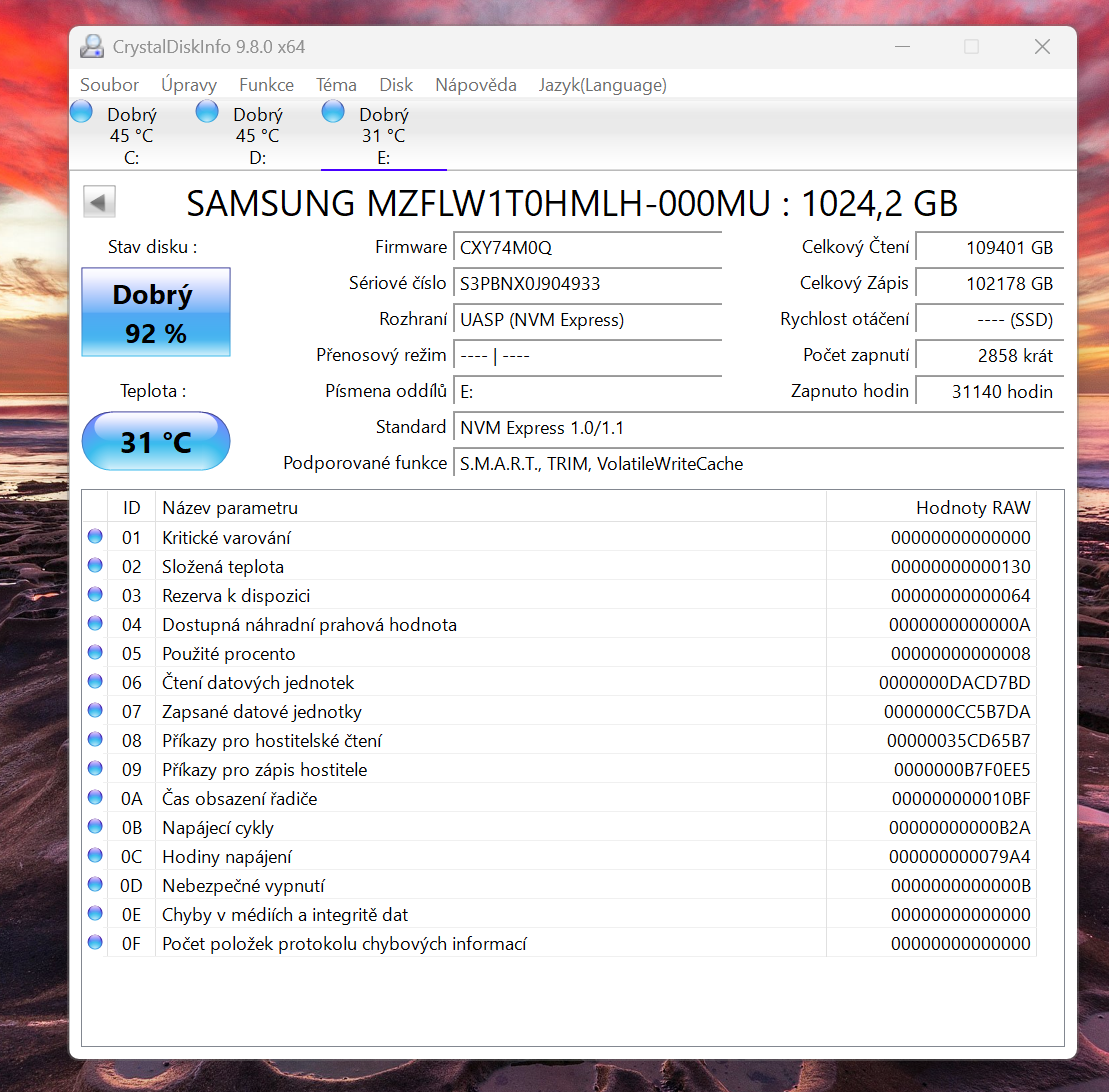Click the ID column header
Image resolution: width=1109 pixels, height=1092 pixels.
tap(132, 508)
